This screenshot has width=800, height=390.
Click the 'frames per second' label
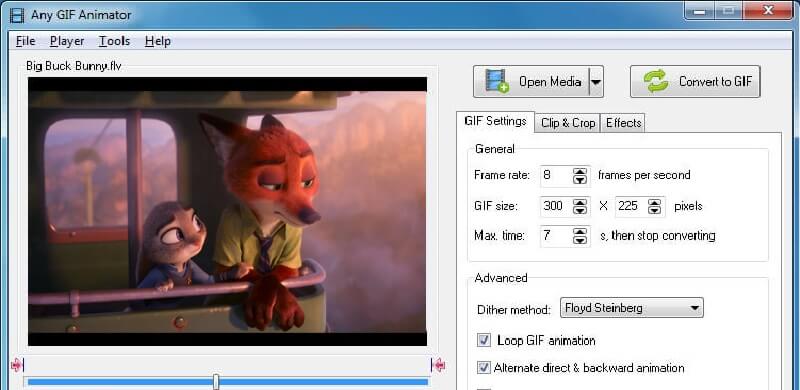tap(644, 175)
